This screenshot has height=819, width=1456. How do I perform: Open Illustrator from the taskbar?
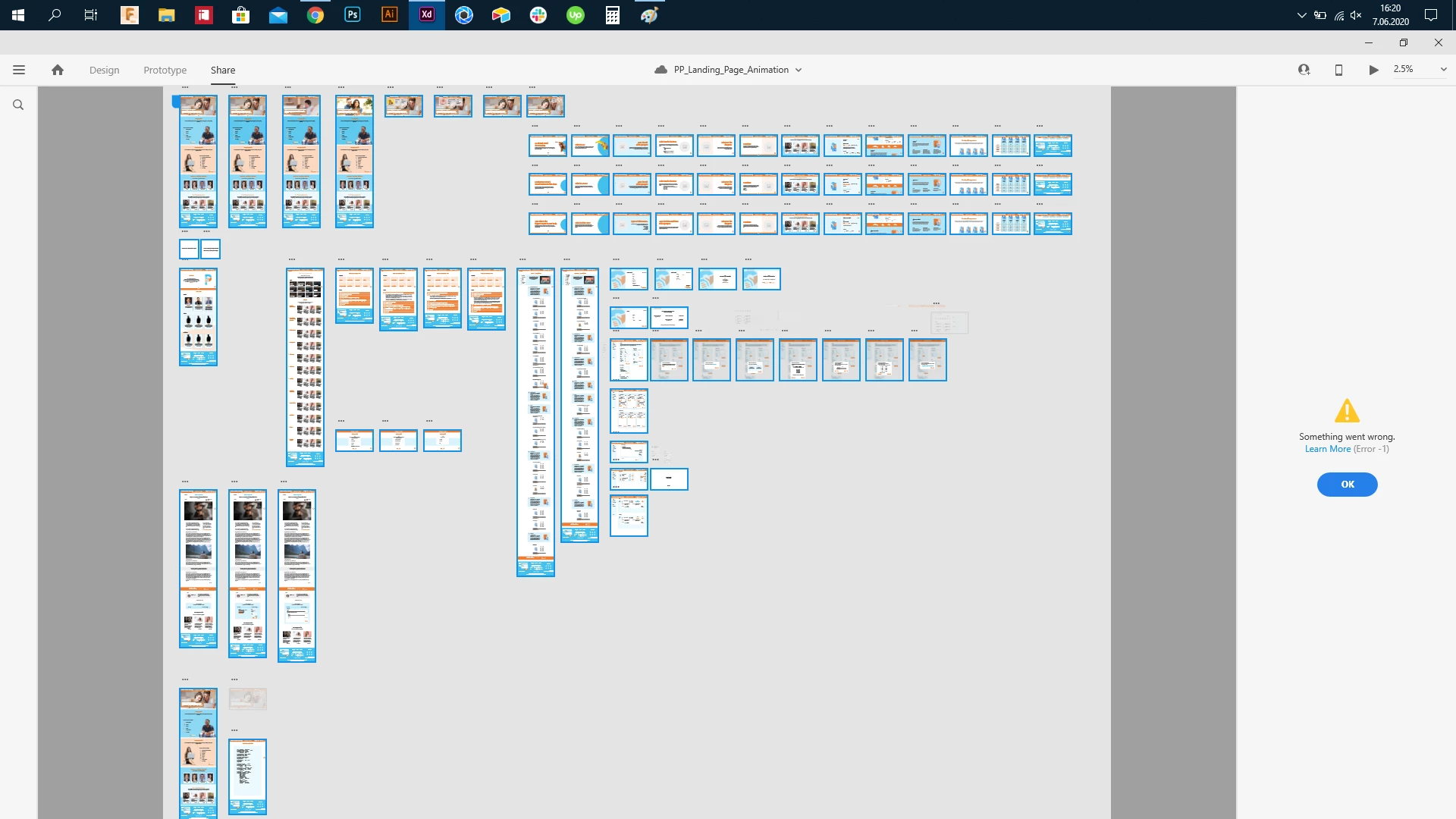click(389, 14)
